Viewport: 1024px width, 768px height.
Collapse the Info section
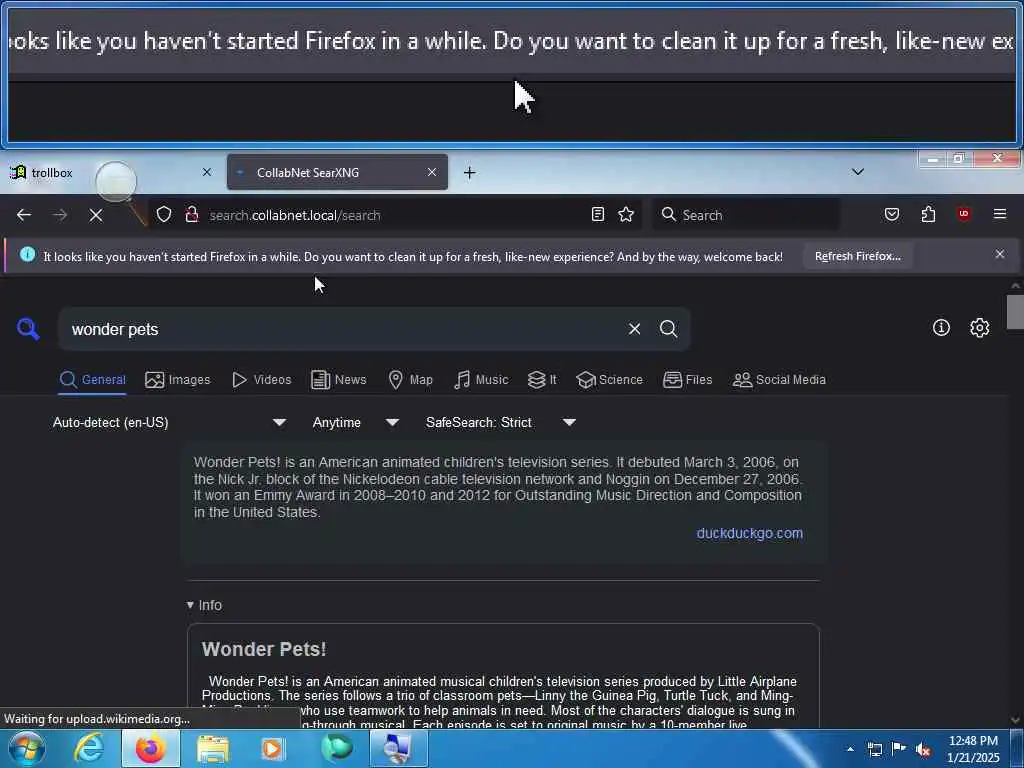click(x=204, y=605)
